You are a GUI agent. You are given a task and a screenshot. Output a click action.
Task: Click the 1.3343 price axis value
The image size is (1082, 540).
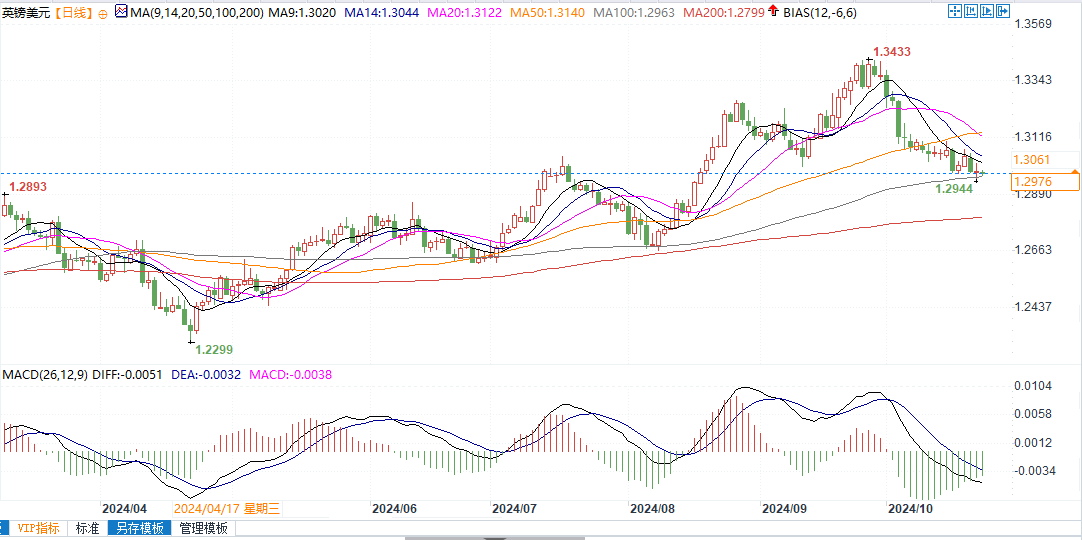[1032, 81]
